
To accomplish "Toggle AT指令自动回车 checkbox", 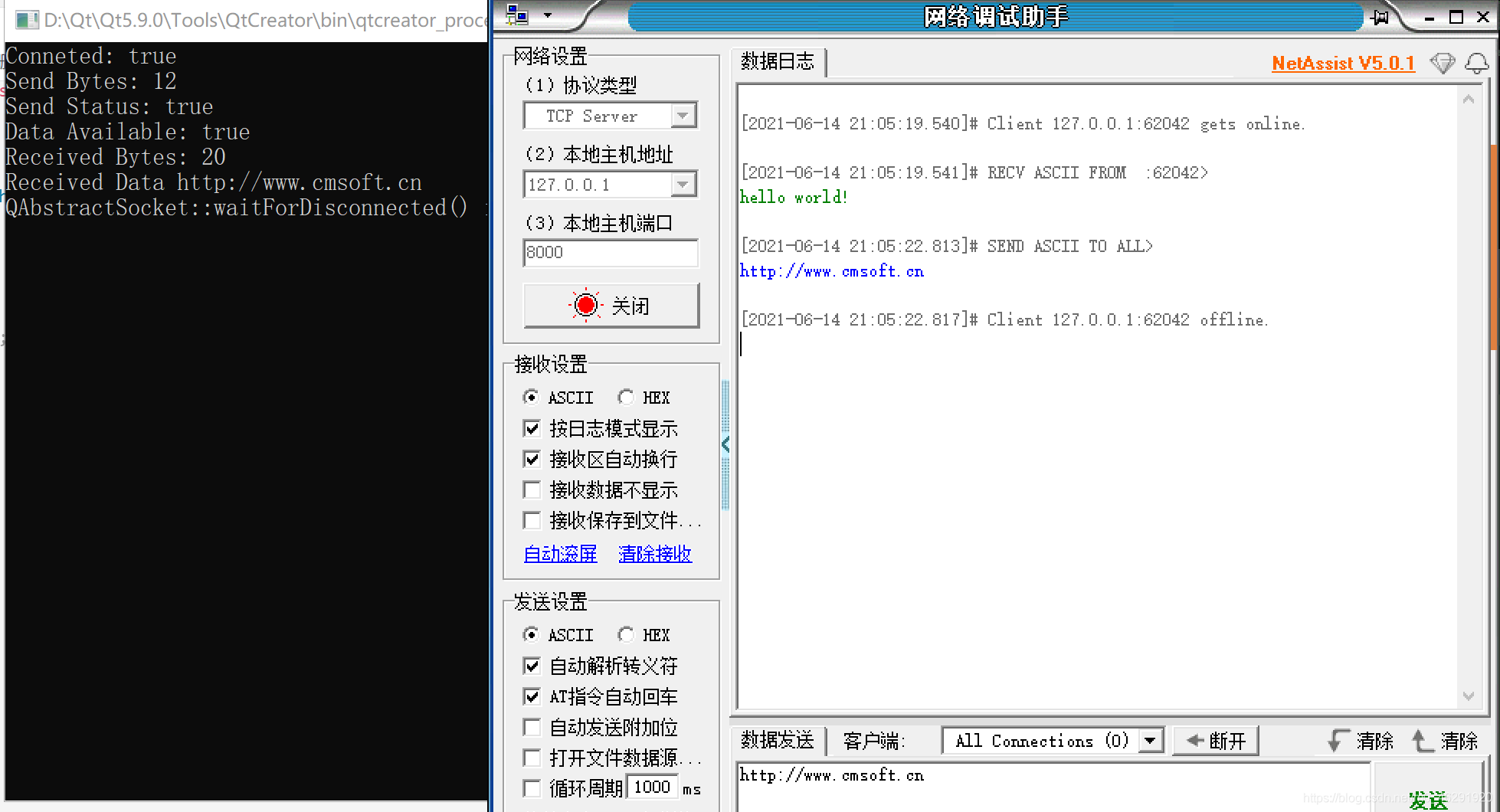I will point(532,696).
